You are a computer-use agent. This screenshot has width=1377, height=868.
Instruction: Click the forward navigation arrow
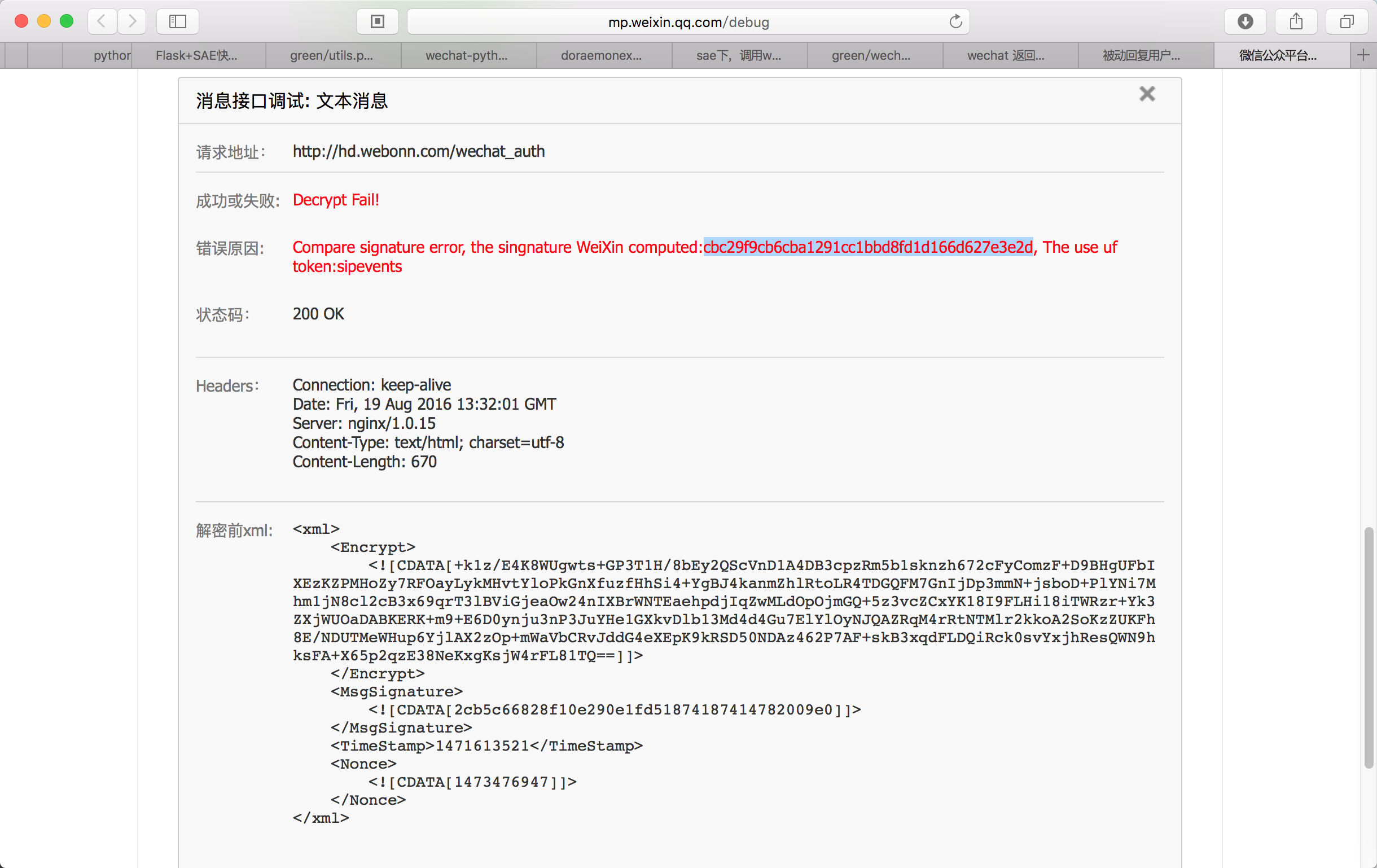click(132, 22)
